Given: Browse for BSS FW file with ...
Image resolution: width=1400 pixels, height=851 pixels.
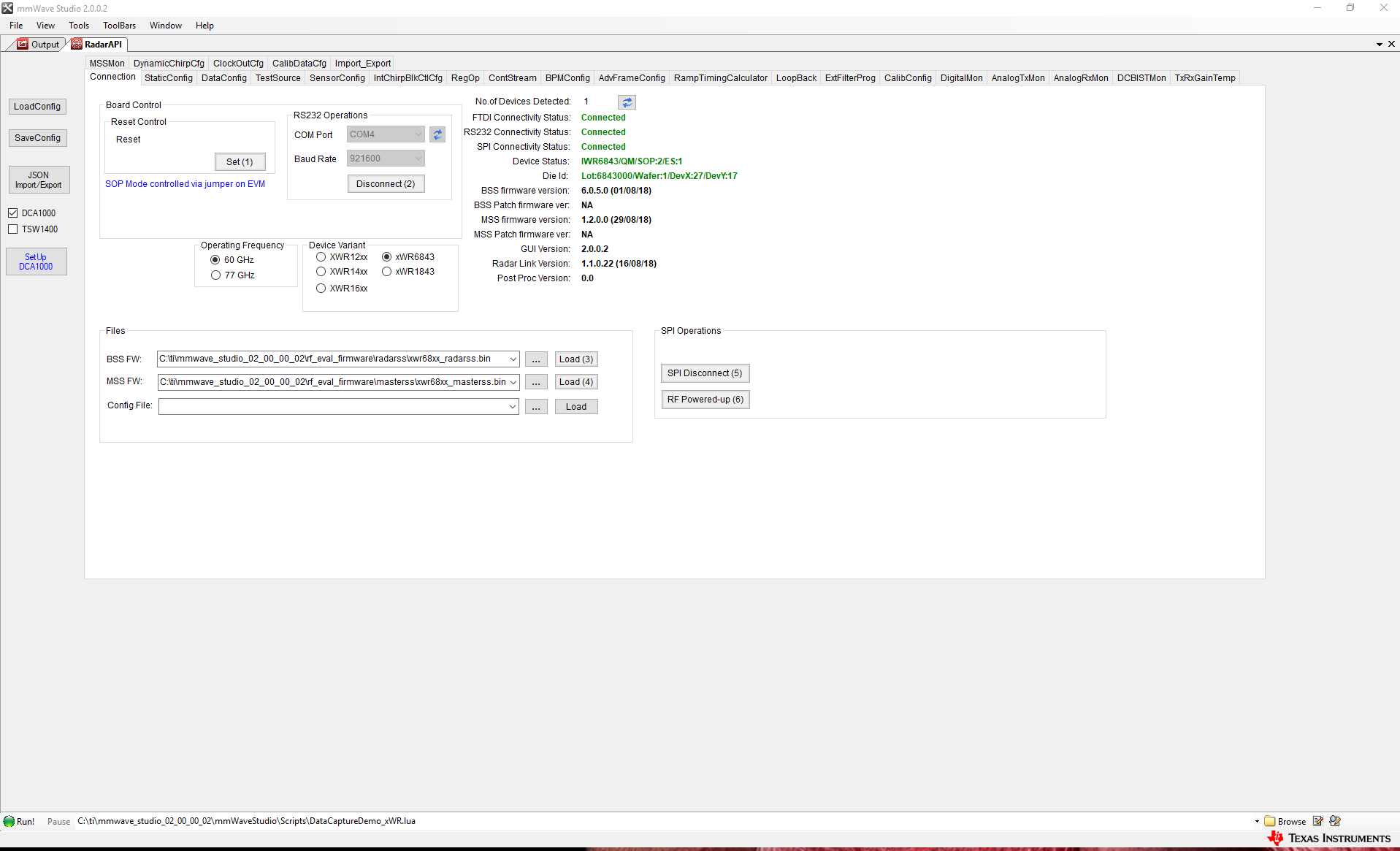Looking at the screenshot, I should coord(536,359).
